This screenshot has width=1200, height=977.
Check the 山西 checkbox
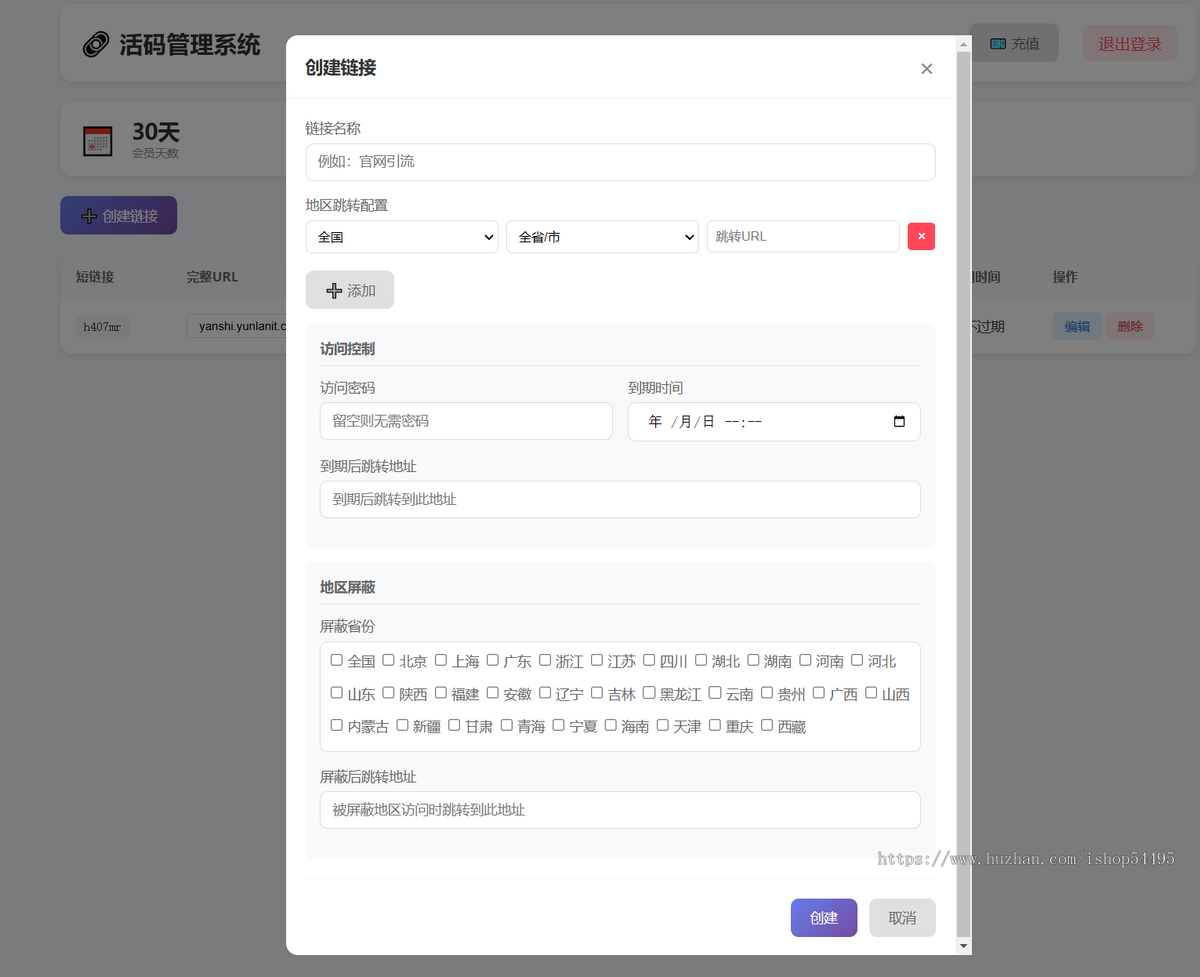871,692
